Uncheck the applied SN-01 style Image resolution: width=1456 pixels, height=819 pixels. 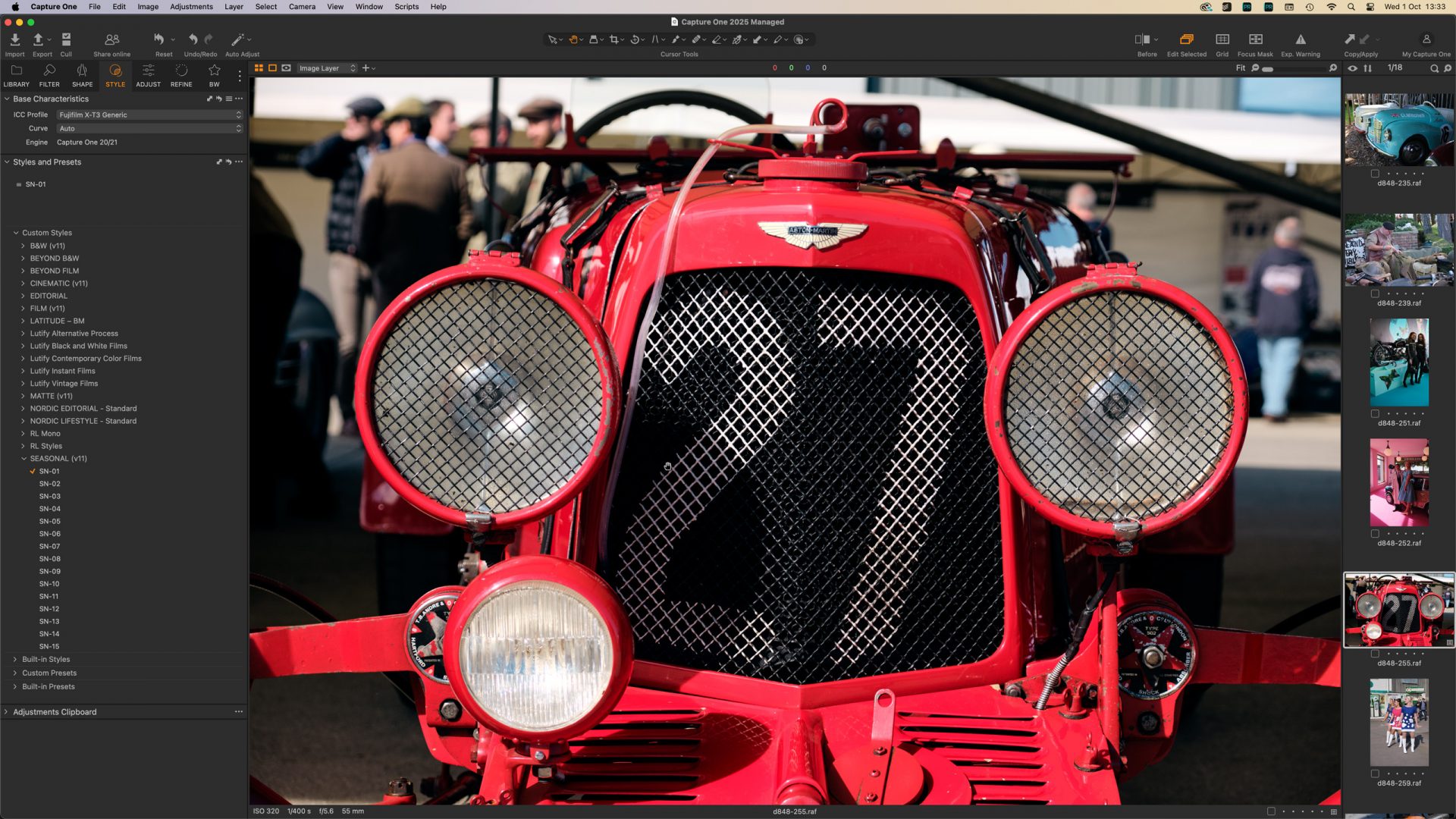pos(31,470)
